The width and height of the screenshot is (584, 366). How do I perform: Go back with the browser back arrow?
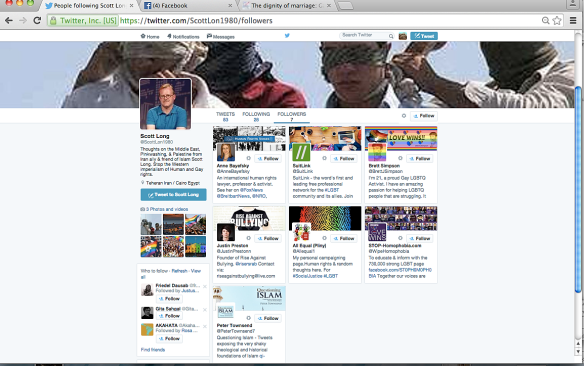click(x=9, y=20)
